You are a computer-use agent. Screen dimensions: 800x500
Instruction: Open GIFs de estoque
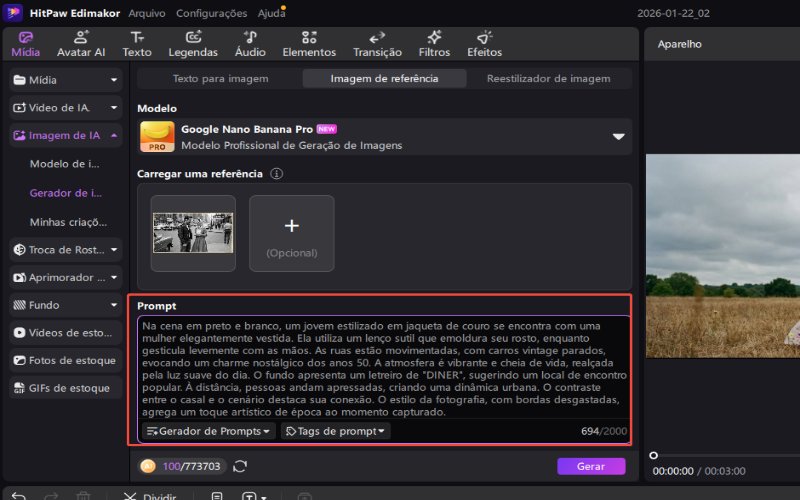(x=65, y=388)
